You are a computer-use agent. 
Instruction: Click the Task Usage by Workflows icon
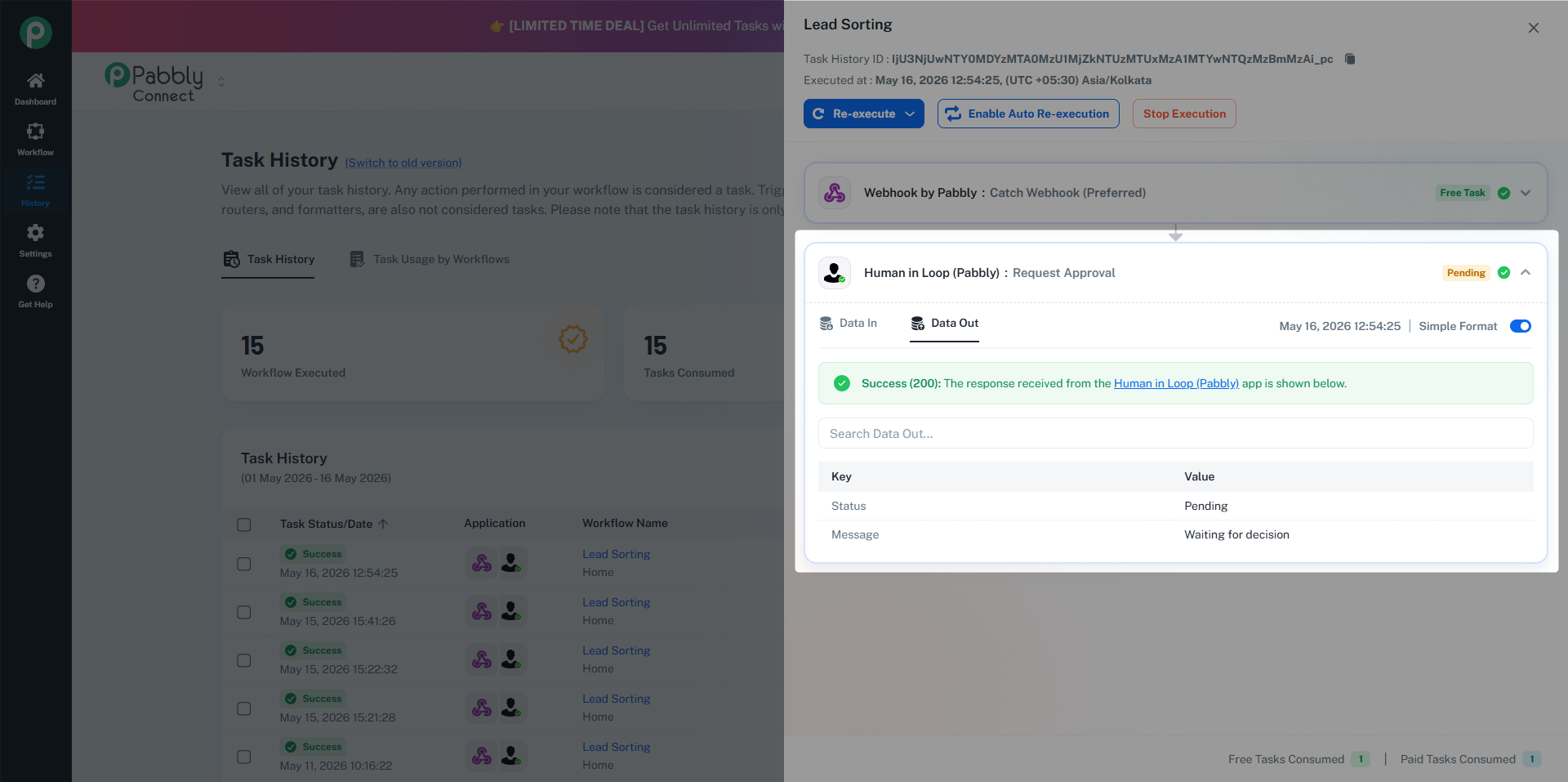[x=357, y=259]
